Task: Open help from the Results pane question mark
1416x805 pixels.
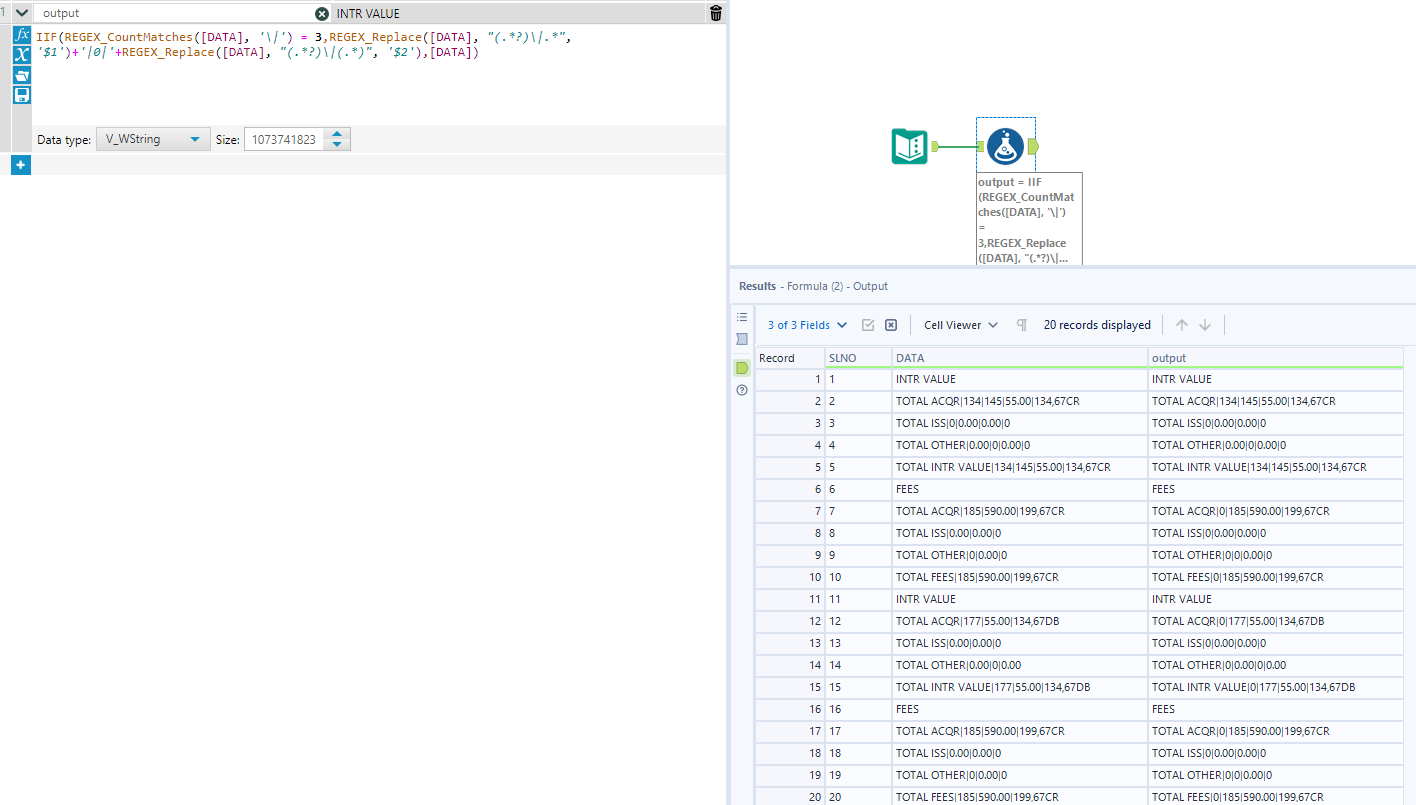Action: (741, 390)
